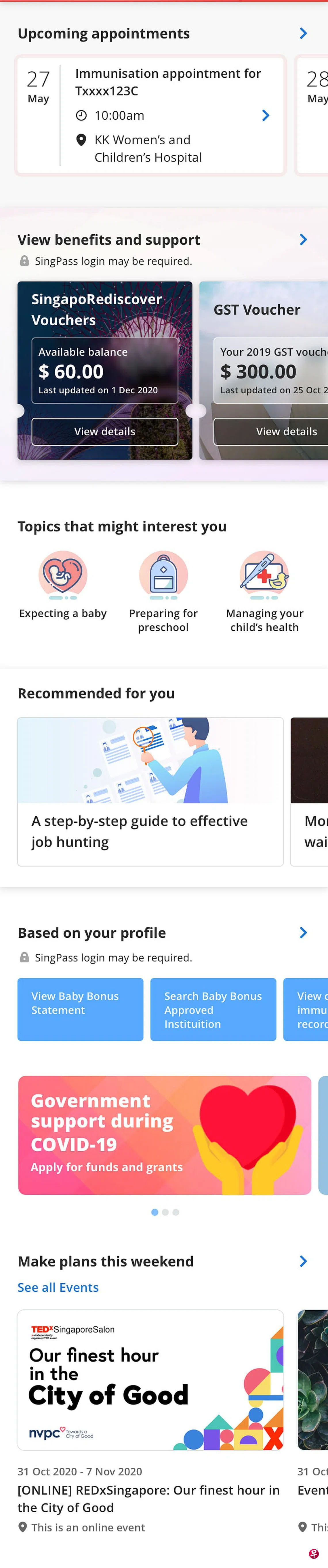View details of SingapoRediscover Vouchers
The height and width of the screenshot is (1568, 328).
click(x=105, y=432)
